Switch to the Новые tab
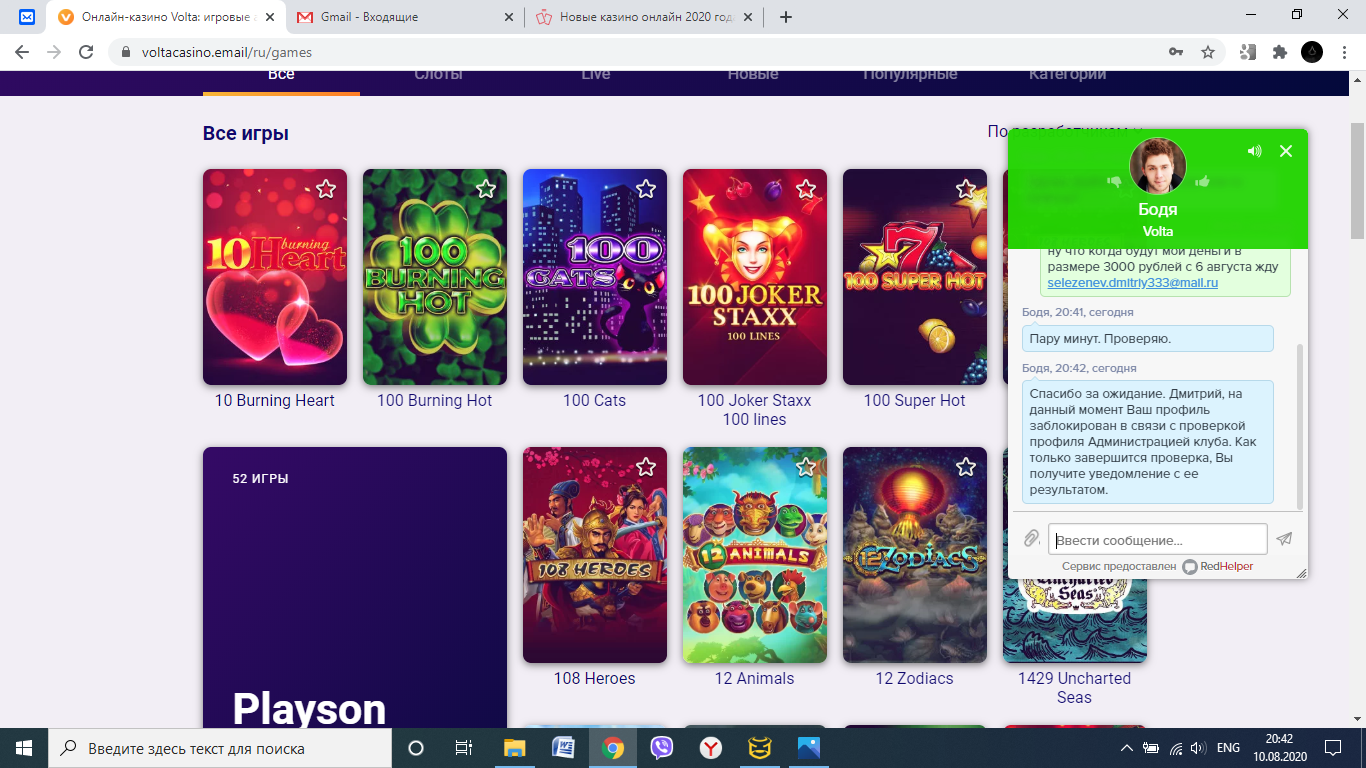Image resolution: width=1366 pixels, height=768 pixels. click(753, 76)
